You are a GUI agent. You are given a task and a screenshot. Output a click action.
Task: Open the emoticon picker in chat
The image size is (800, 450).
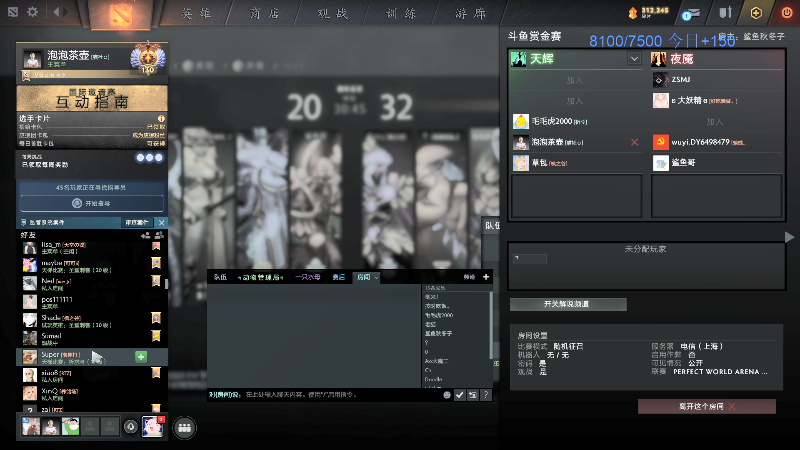coord(447,395)
